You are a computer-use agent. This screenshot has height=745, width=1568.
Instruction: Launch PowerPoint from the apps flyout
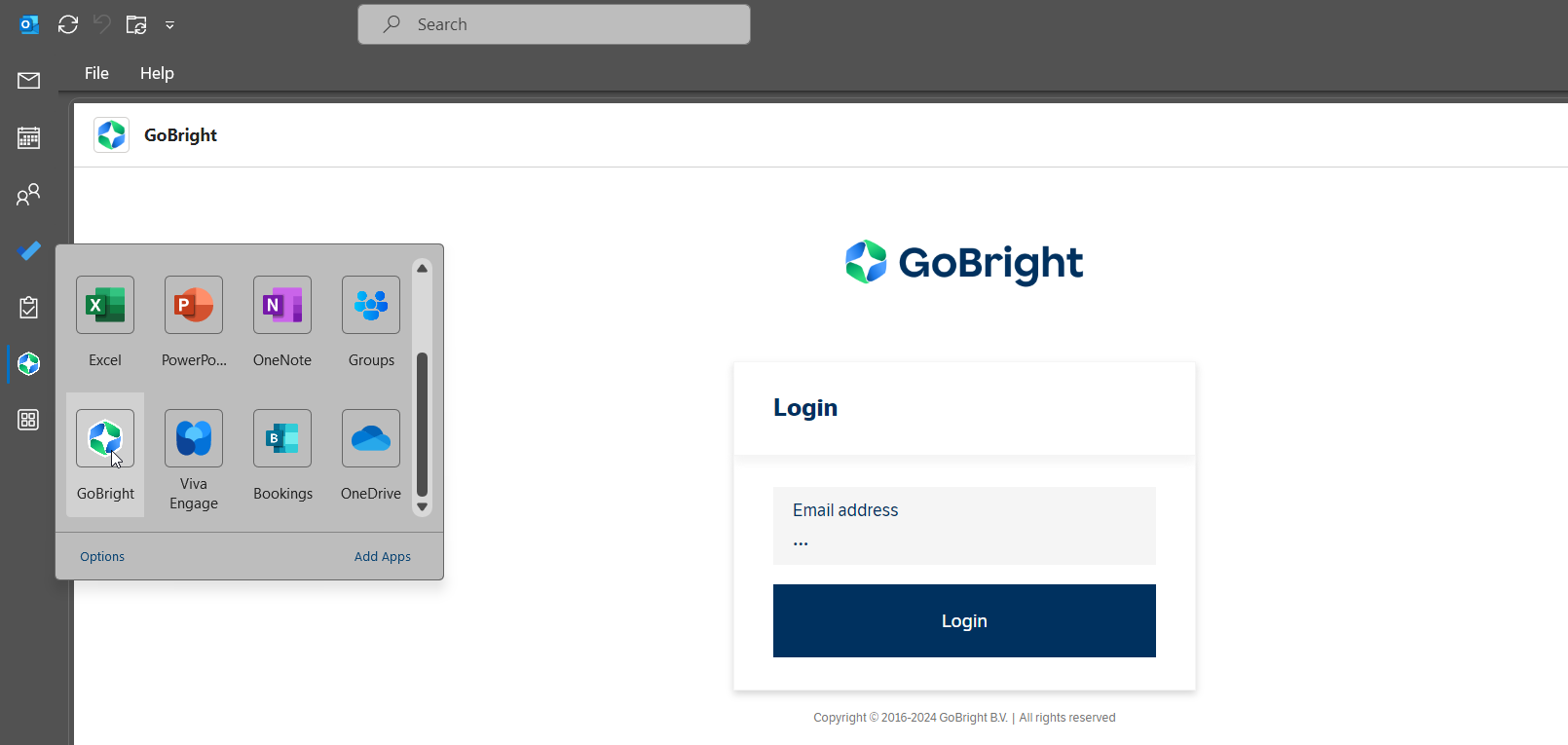(x=194, y=306)
